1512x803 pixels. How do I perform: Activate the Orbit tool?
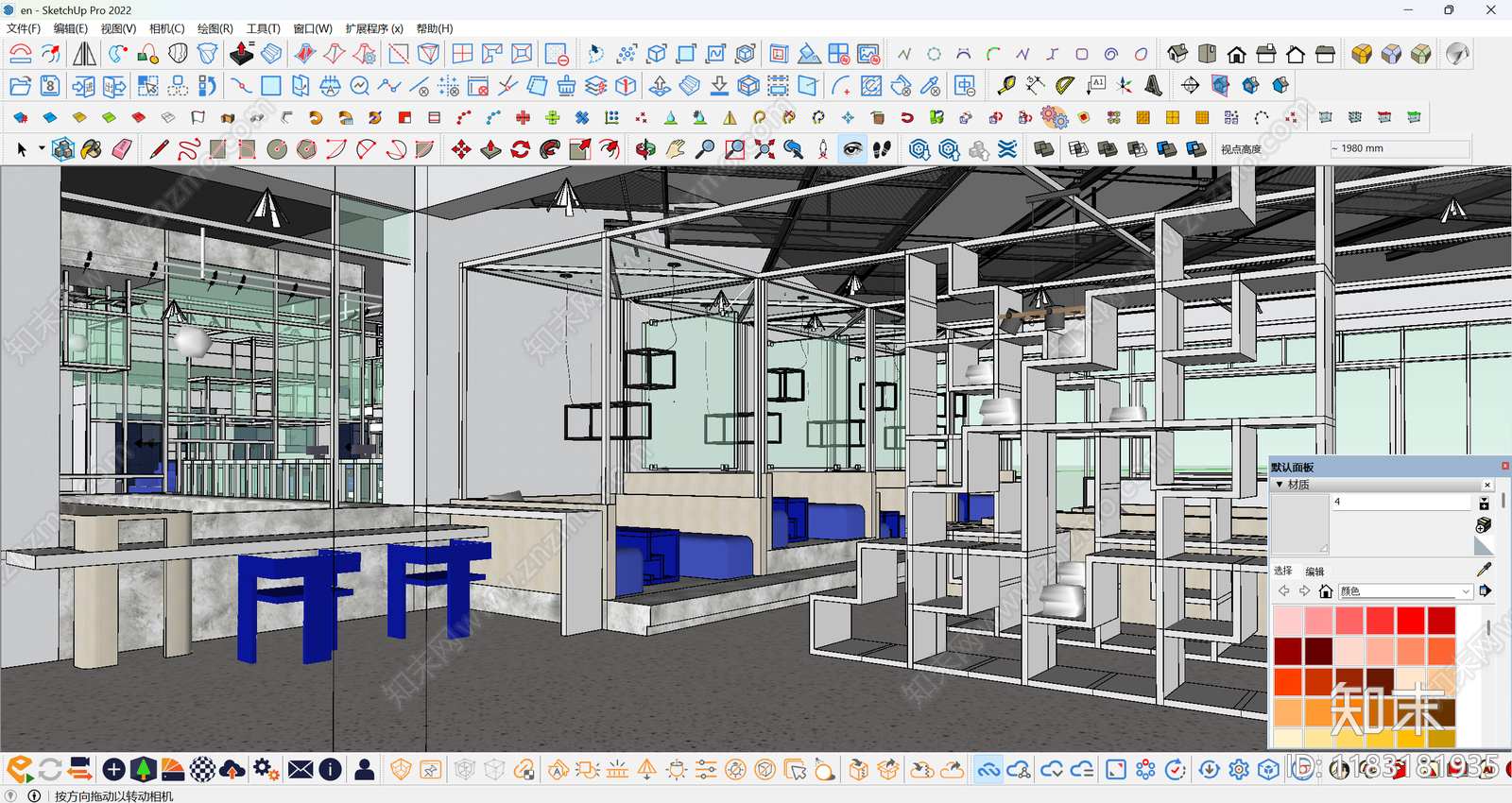click(x=645, y=149)
